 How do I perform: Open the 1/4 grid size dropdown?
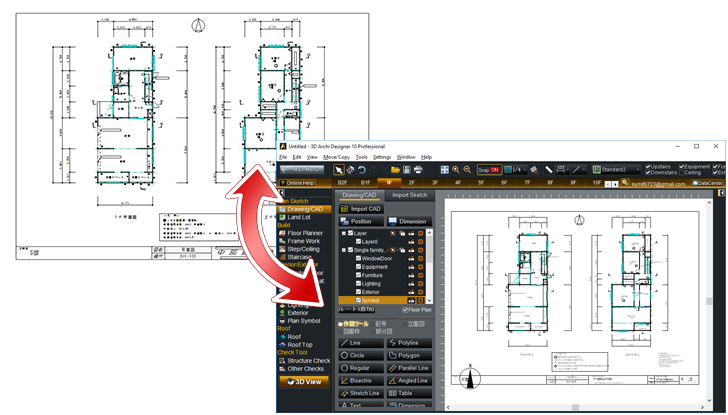524,170
